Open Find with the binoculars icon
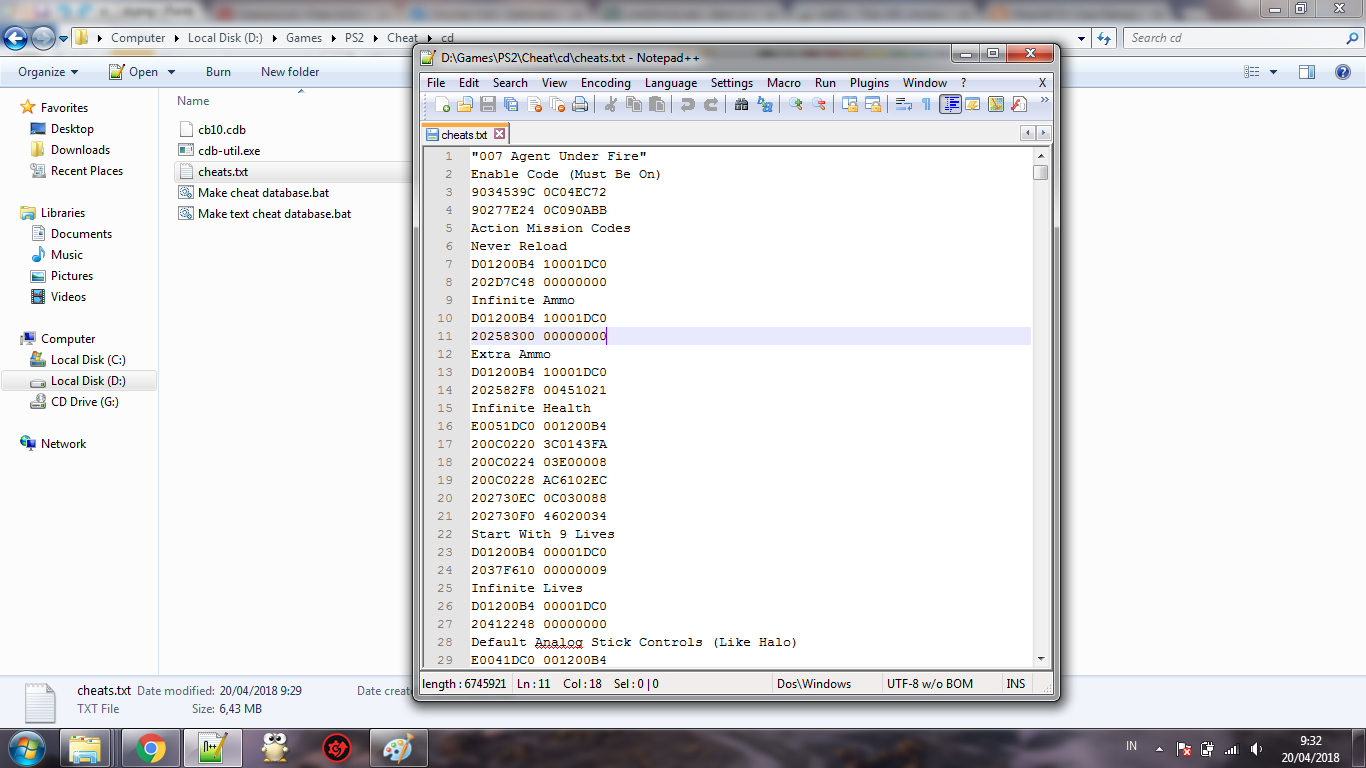 pos(741,104)
